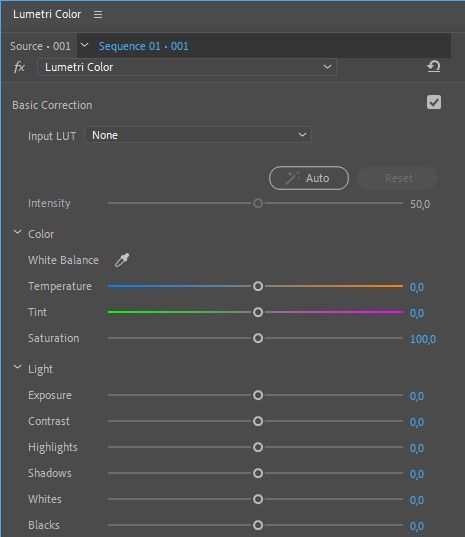Click the Exposure value 0,0
The image size is (465, 537).
[417, 396]
